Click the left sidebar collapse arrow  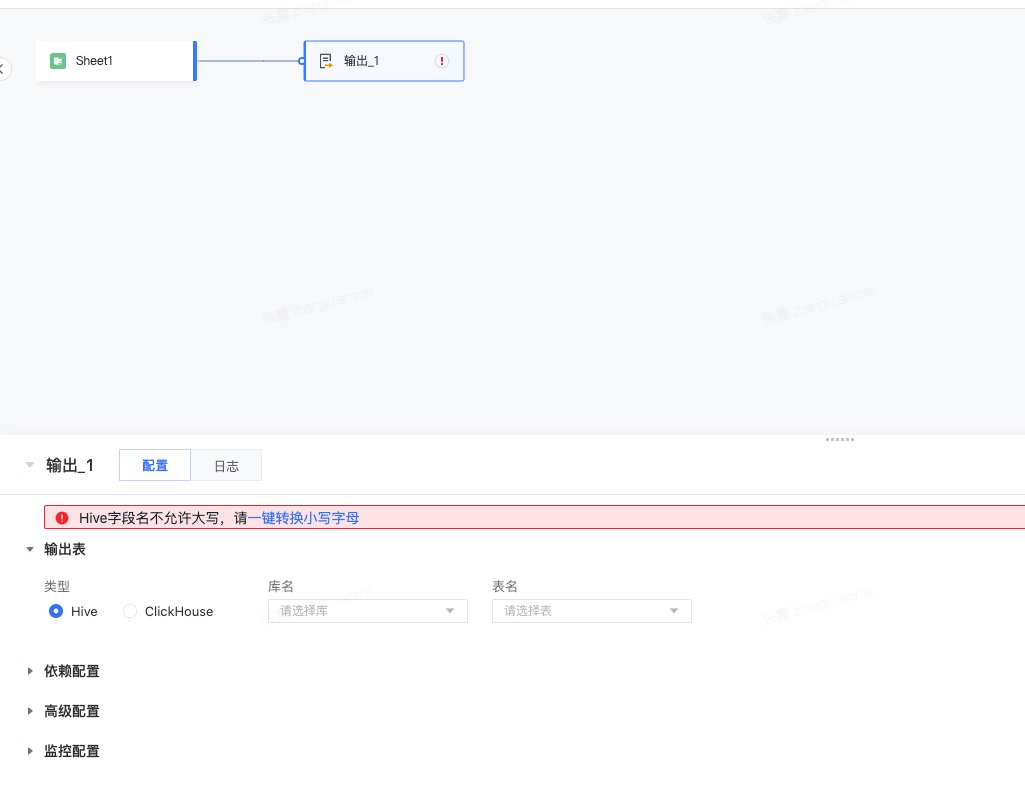[x=3, y=68]
